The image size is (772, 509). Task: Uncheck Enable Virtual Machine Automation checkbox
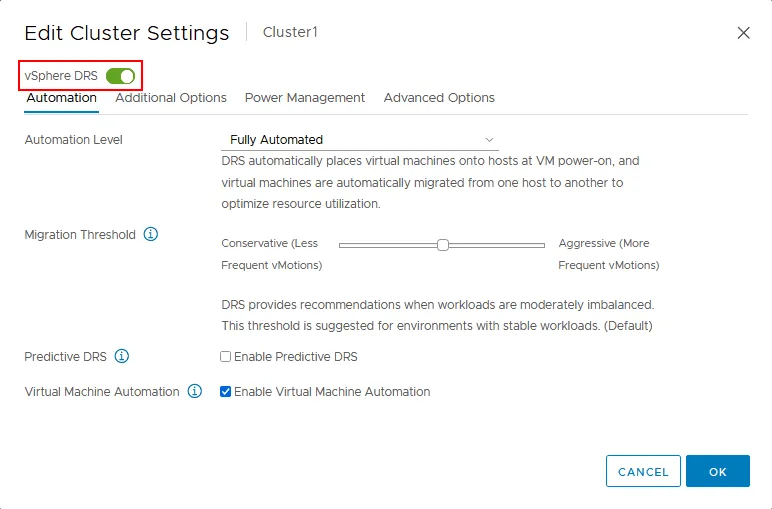click(x=226, y=392)
